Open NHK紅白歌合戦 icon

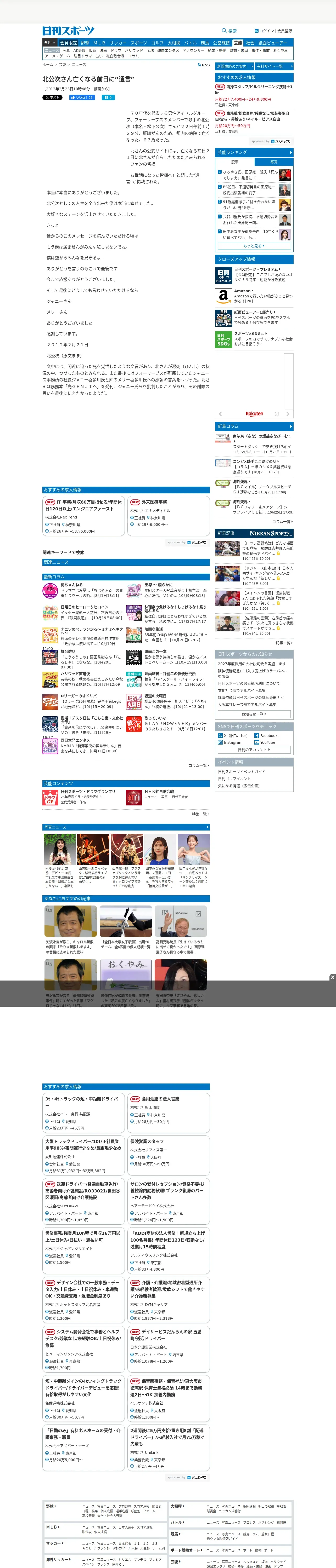click(x=134, y=797)
